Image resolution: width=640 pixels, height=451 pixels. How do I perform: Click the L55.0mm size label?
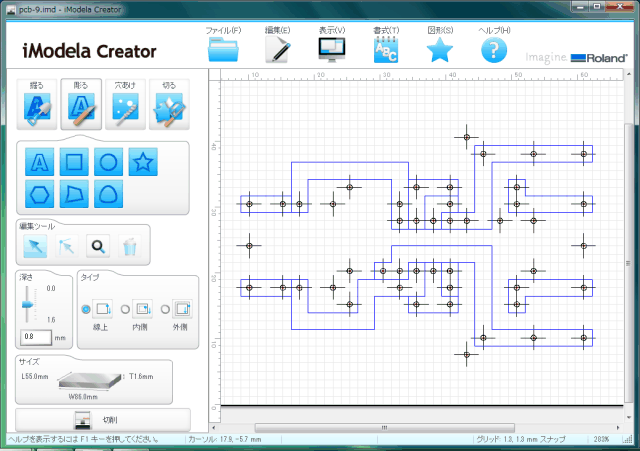[35, 377]
